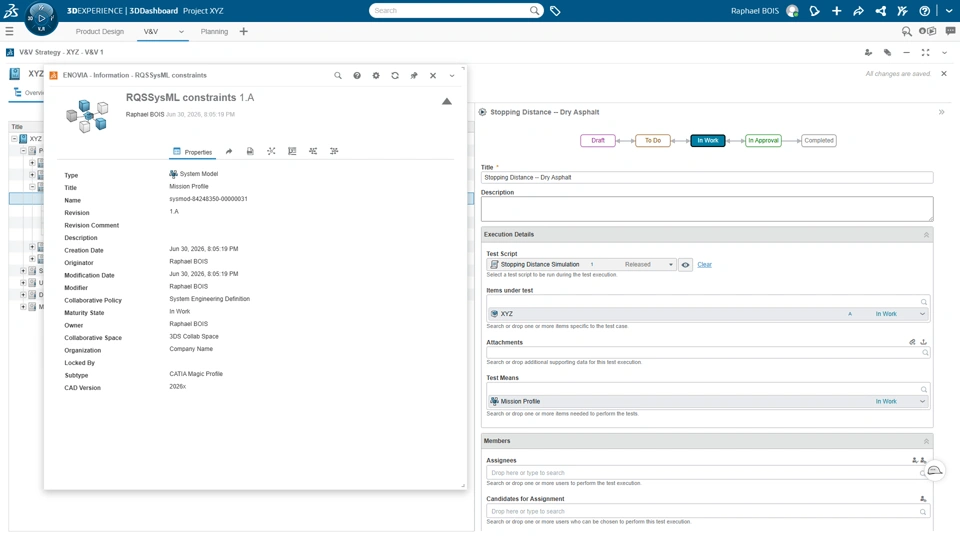Click 'System Engineering Definition' policy value

pos(209,299)
